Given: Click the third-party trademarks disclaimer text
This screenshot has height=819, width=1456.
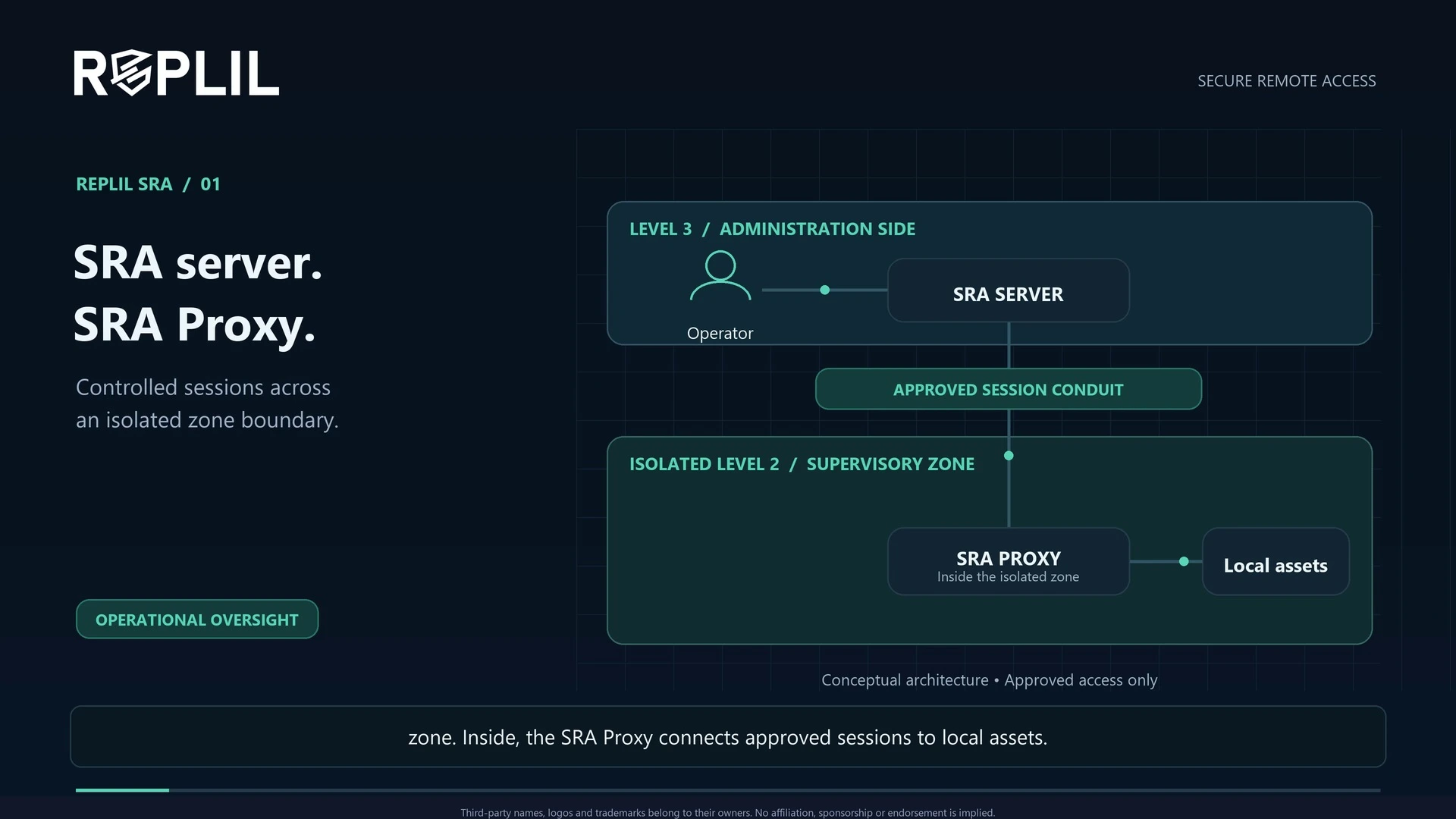Looking at the screenshot, I should pyautogui.click(x=728, y=813).
